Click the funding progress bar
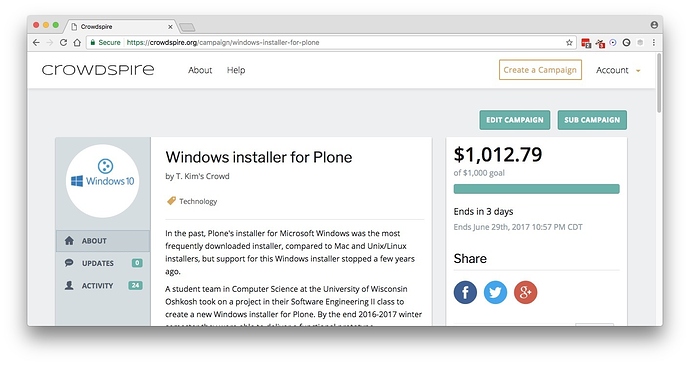This screenshot has height=365, width=690. click(x=536, y=189)
